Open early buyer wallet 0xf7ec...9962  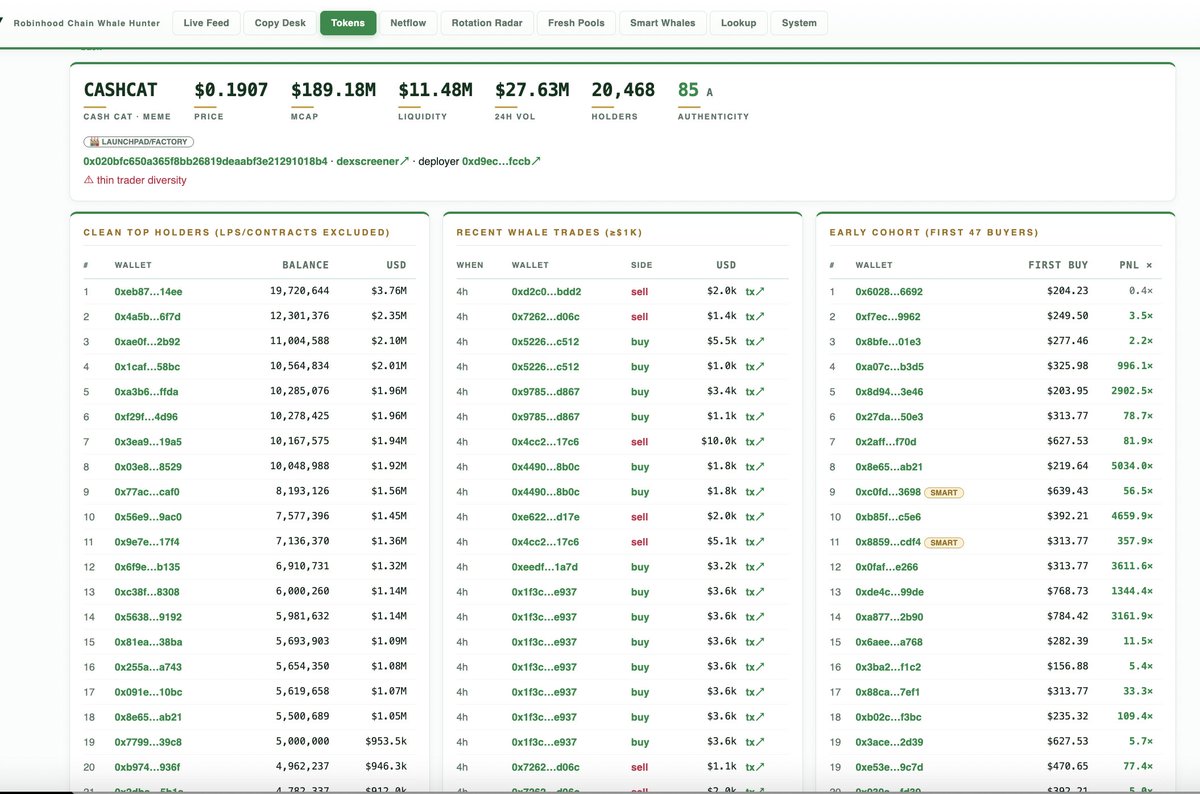[x=888, y=317]
